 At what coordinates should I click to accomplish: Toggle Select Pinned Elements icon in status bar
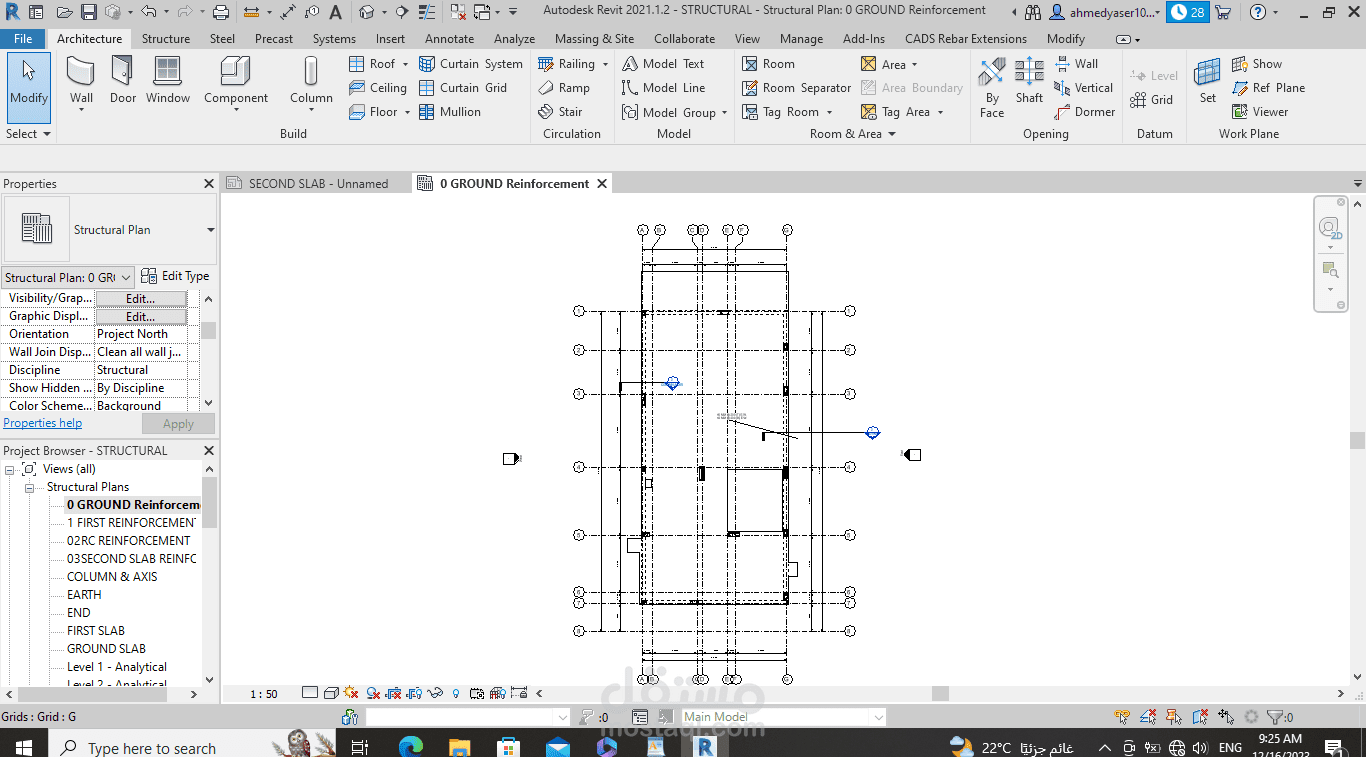[1175, 717]
